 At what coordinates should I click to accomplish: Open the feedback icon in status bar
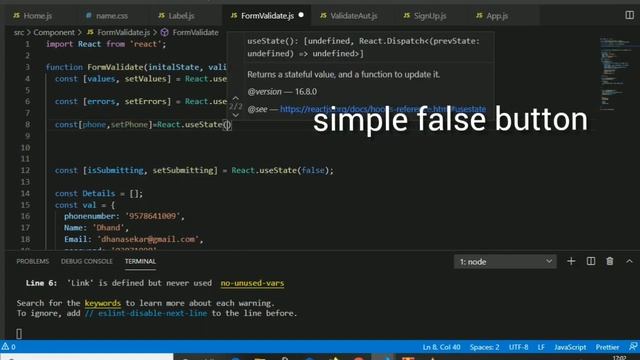[x=633, y=347]
